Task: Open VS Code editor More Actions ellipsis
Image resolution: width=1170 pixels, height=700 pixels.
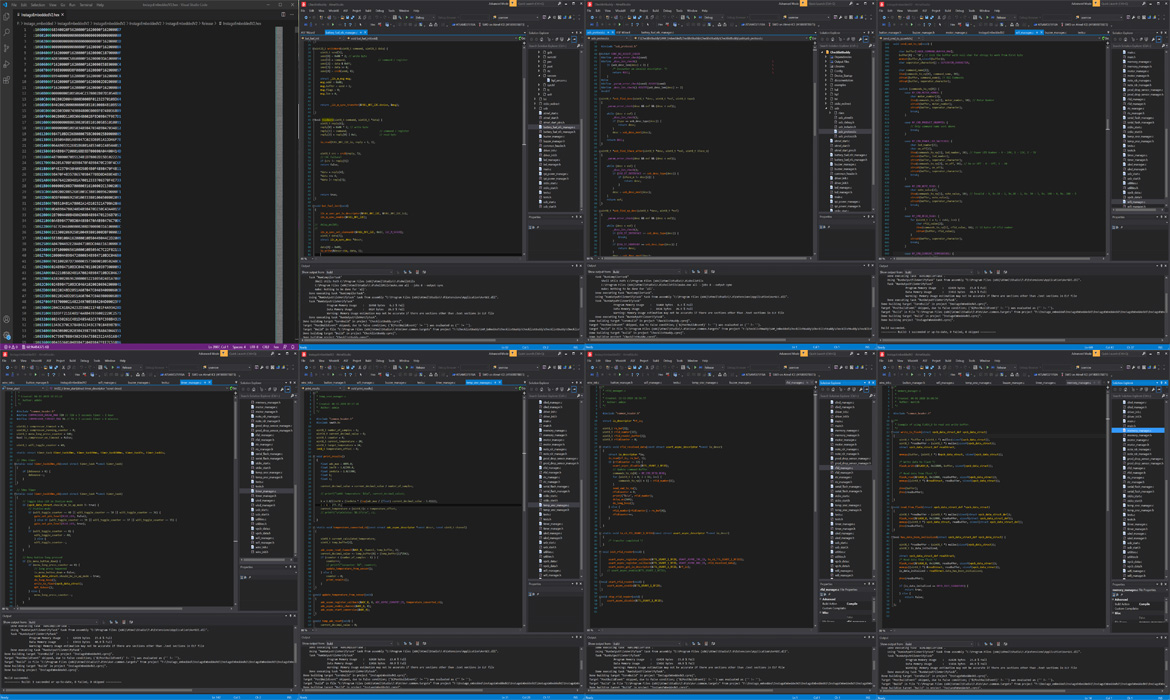Action: (290, 14)
